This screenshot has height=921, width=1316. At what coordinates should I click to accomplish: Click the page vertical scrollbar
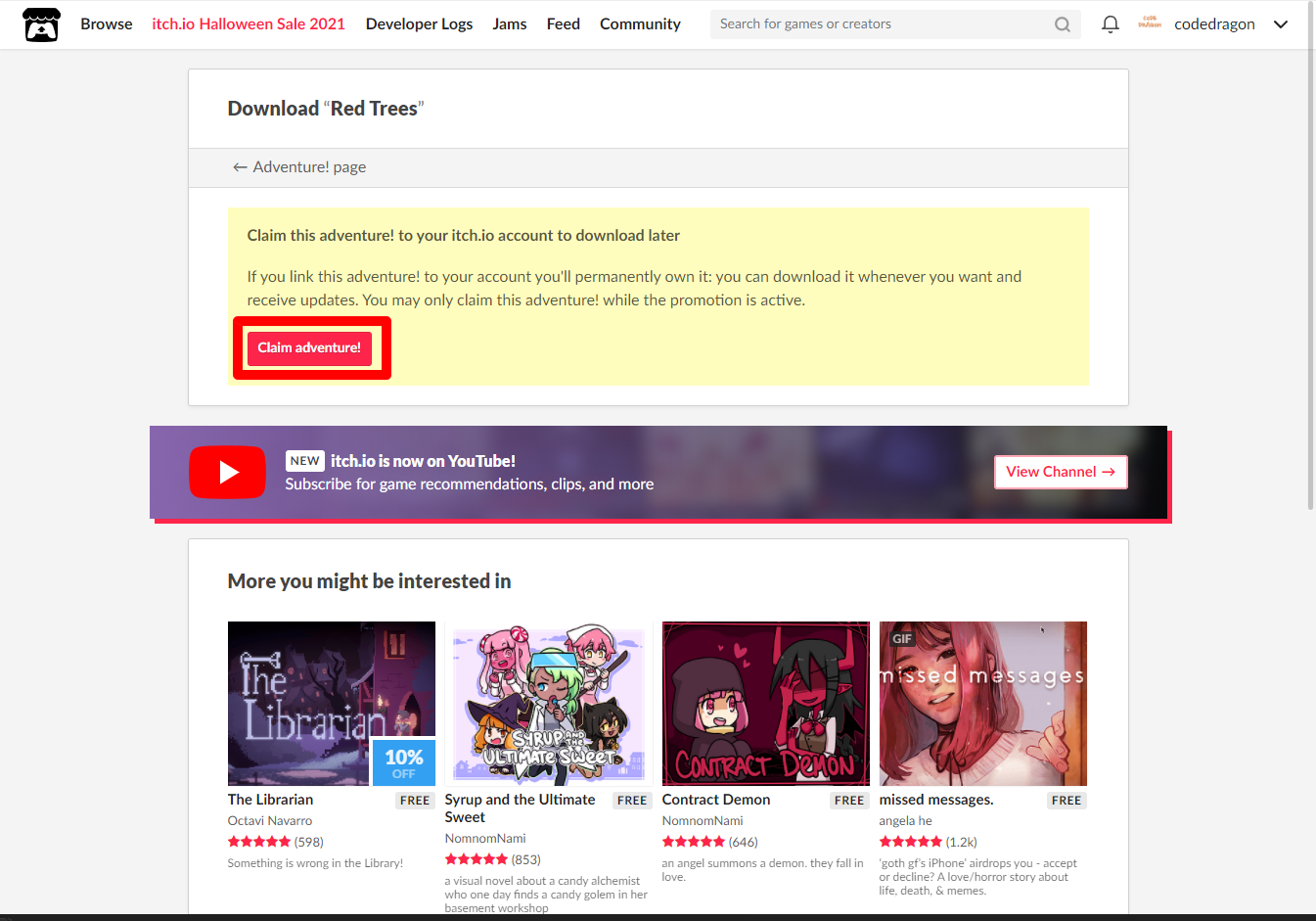coord(1311,254)
